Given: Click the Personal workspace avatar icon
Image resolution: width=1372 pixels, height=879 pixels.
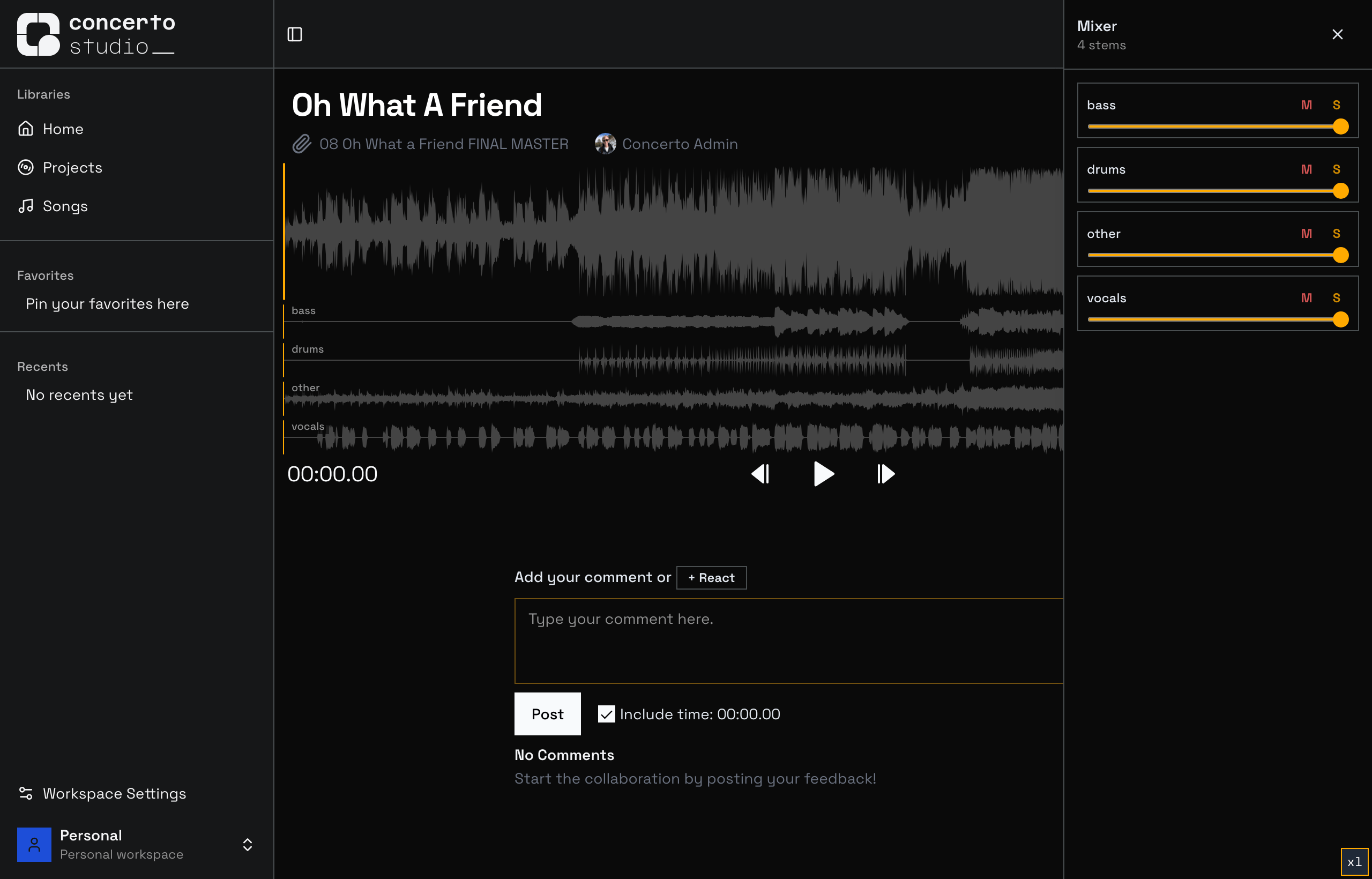Looking at the screenshot, I should [34, 844].
